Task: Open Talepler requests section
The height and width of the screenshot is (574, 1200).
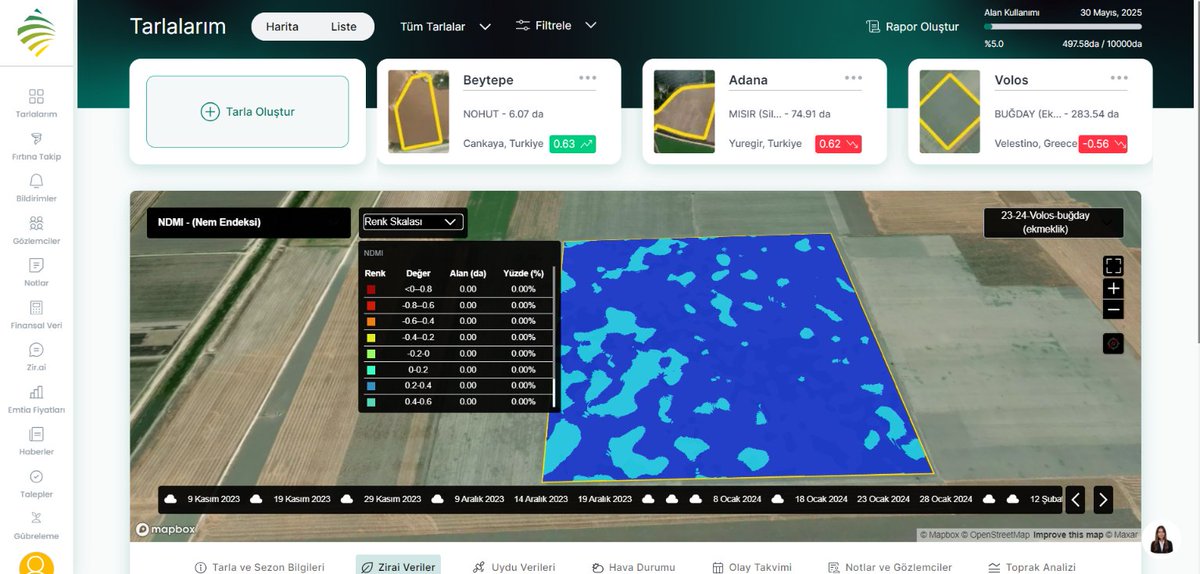Action: [x=36, y=483]
